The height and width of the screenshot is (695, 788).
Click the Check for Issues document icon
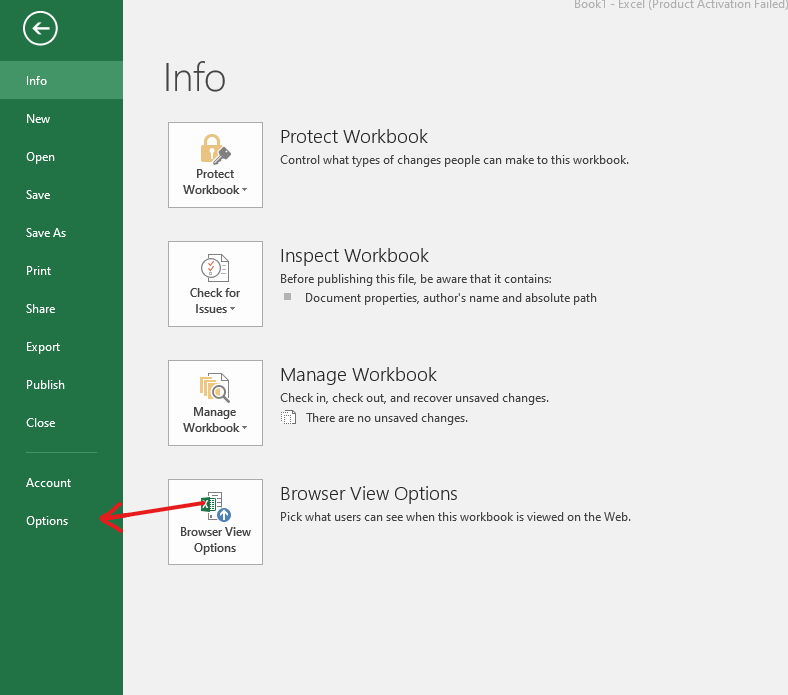tap(215, 268)
